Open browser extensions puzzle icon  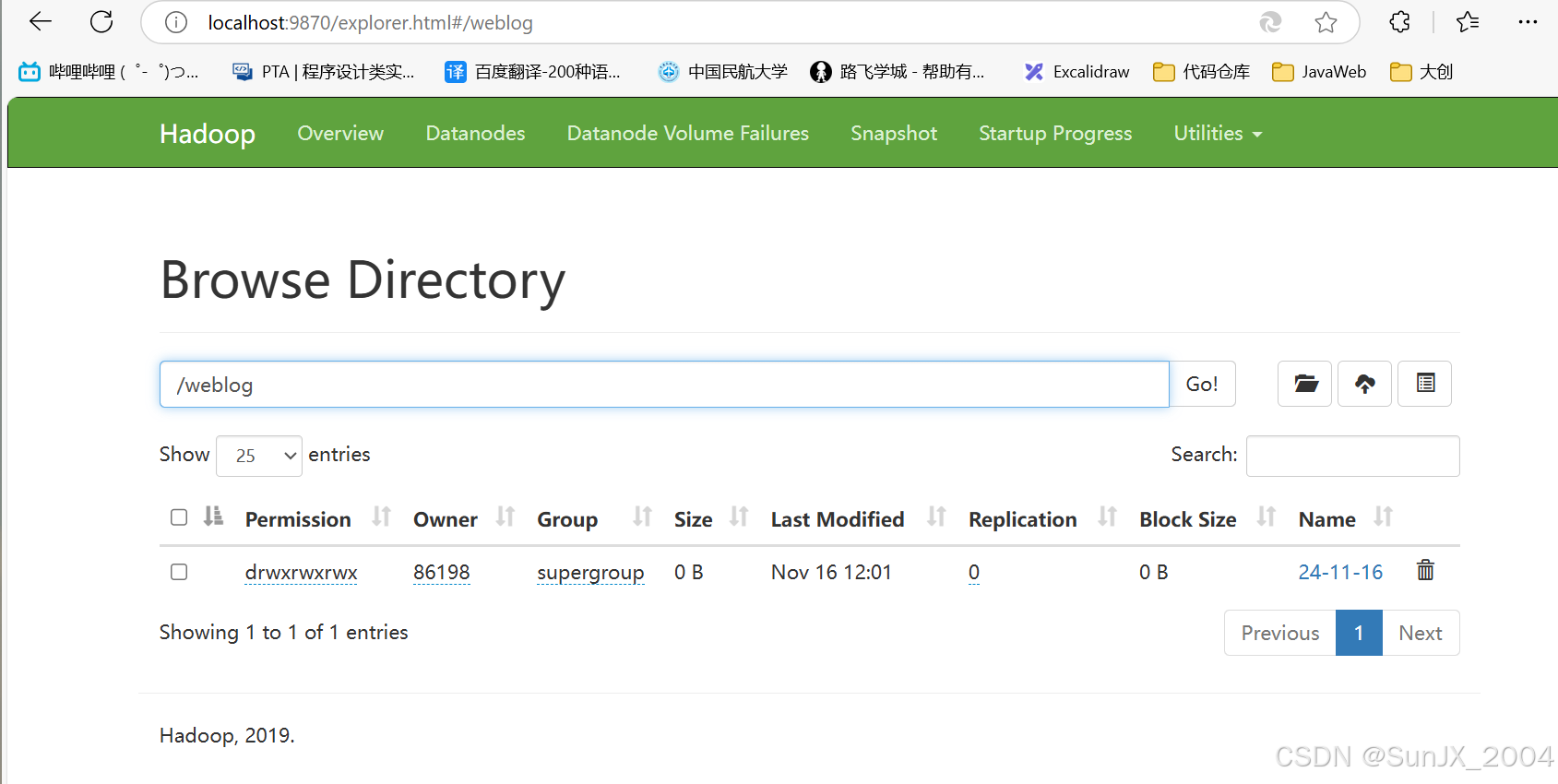[1399, 22]
